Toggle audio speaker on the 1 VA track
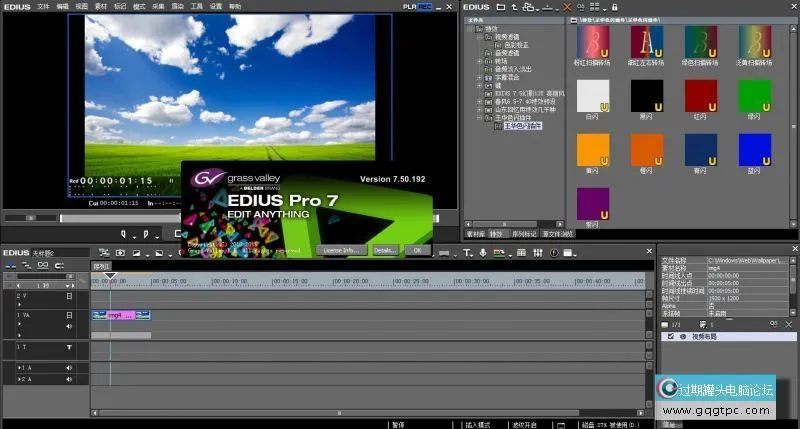Screen dimensions: 800x429 (69, 326)
